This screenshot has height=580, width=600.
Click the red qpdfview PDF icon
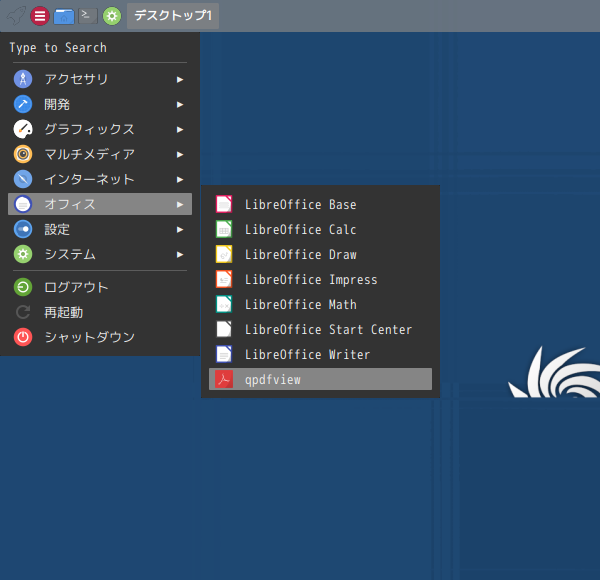click(224, 379)
